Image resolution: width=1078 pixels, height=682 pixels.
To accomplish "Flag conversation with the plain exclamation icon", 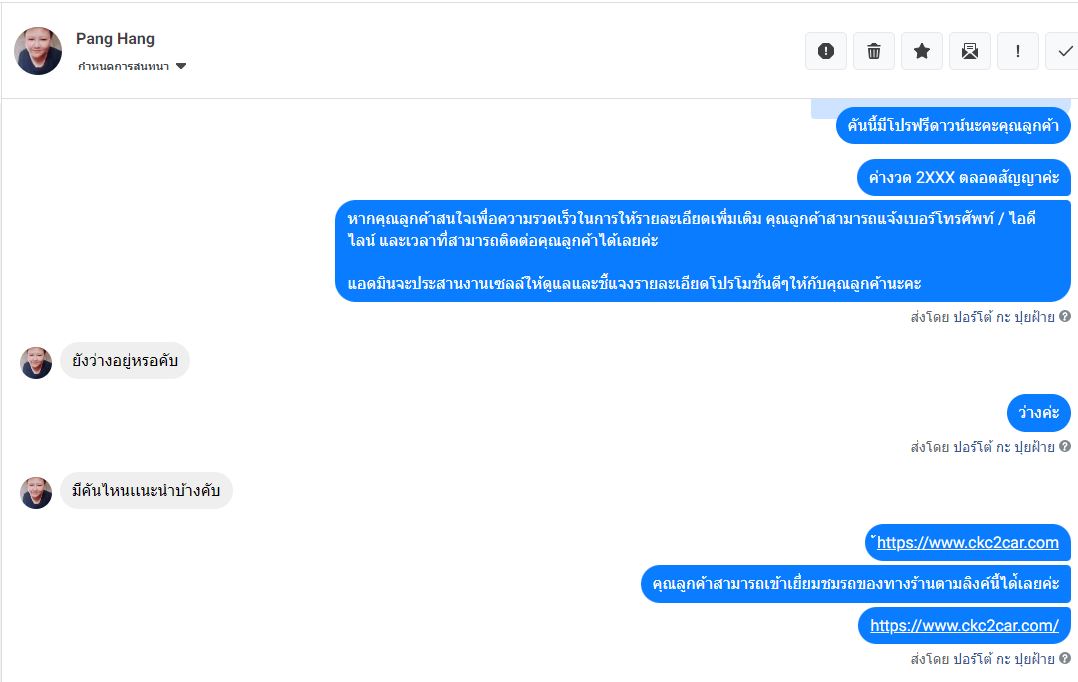I will [1018, 51].
